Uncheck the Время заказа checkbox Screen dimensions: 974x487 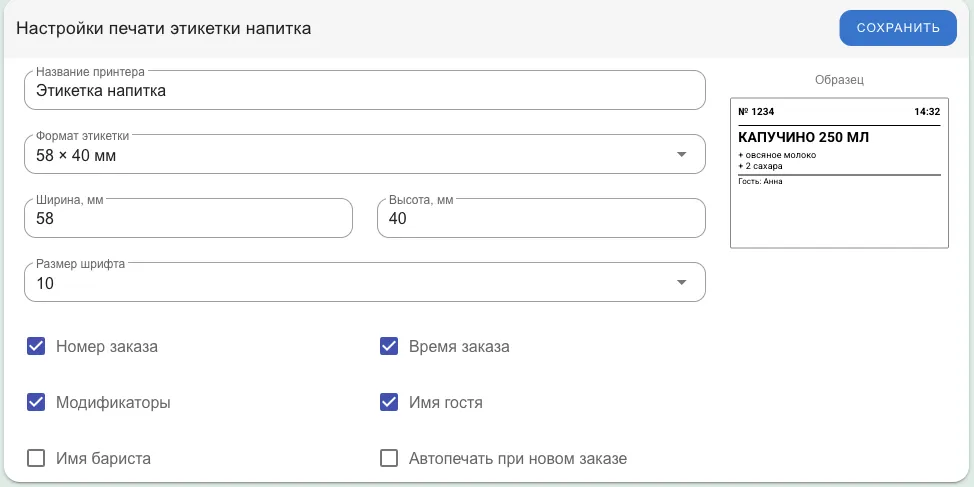coord(389,346)
